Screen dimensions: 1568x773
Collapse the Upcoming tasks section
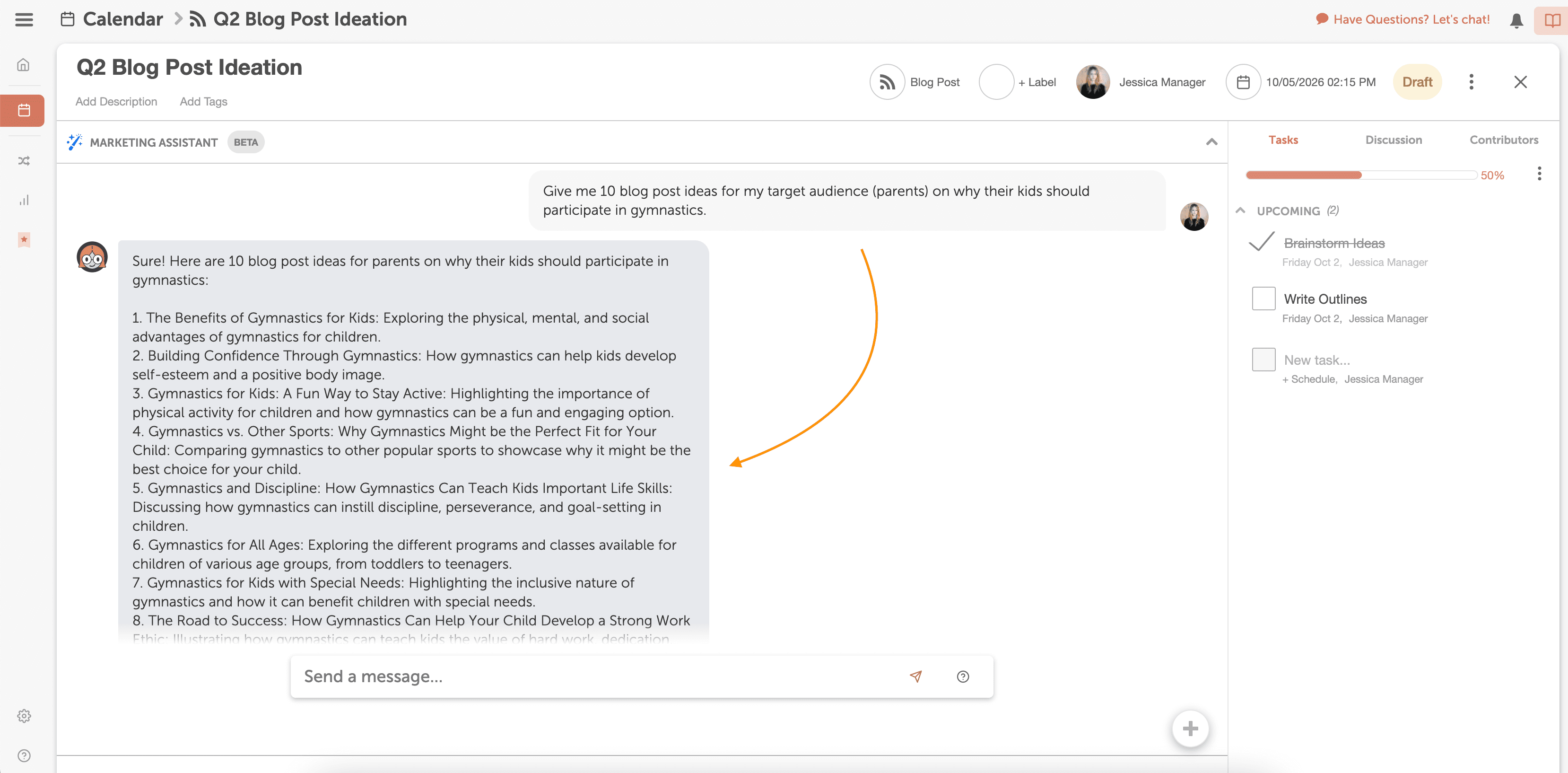coord(1240,210)
